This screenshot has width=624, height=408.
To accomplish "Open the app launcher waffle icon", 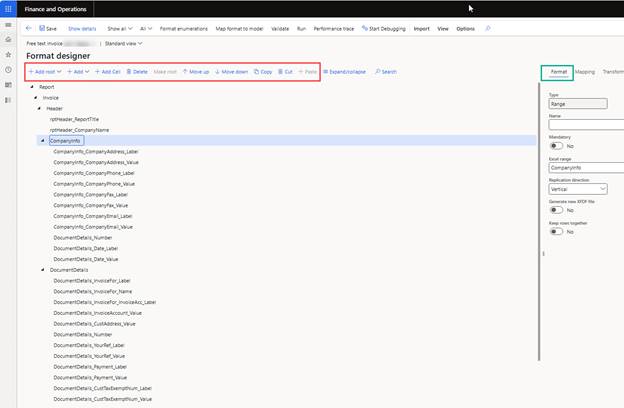I will [x=8, y=8].
